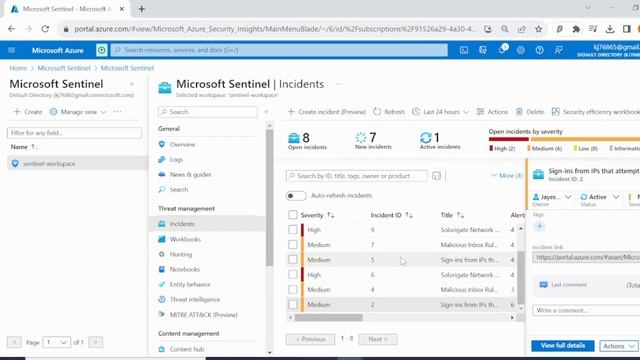This screenshot has height=360, width=640.
Task: Open more options ellipsis next to Manage view
Action: coord(118,111)
